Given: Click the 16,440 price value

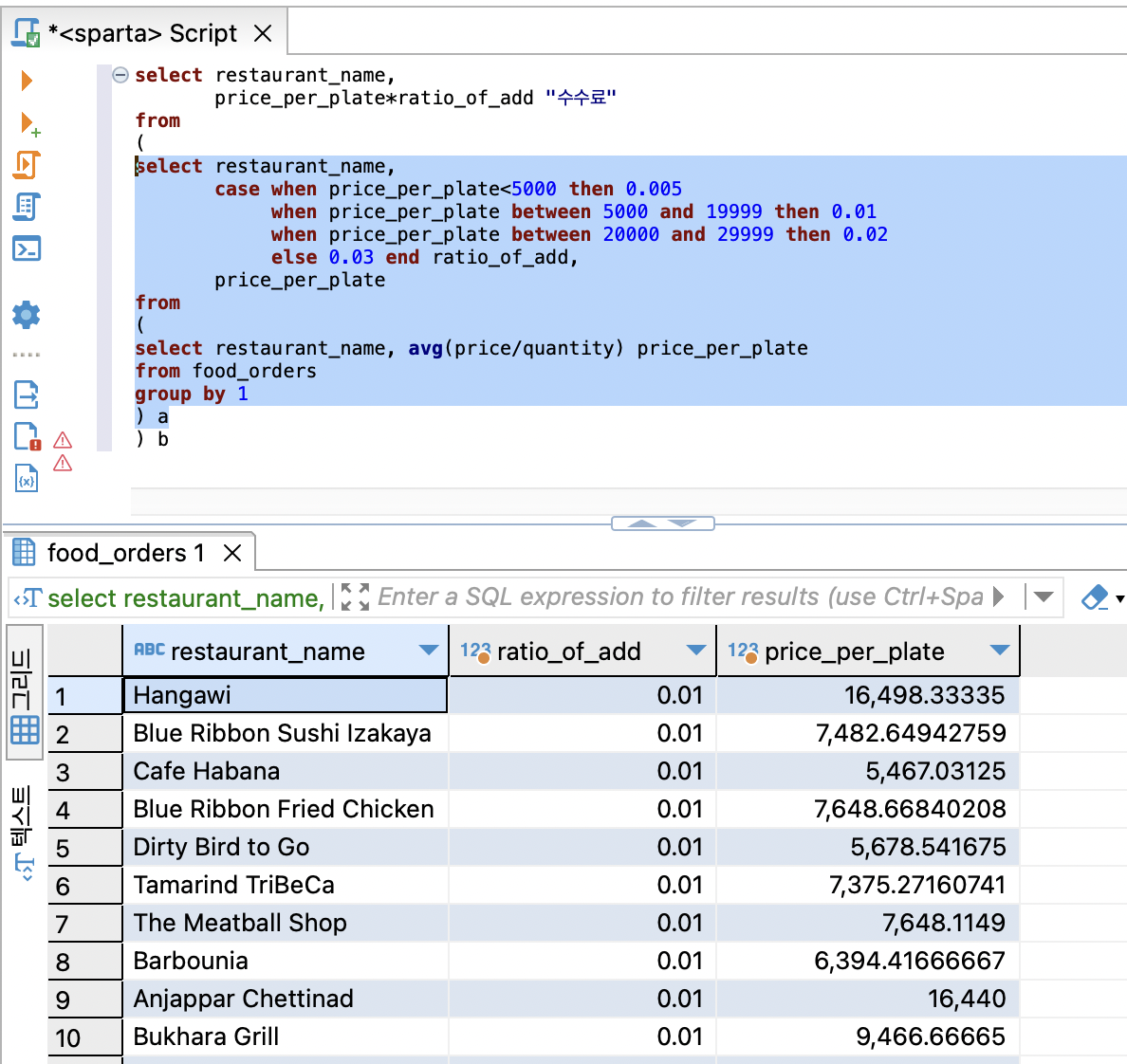Looking at the screenshot, I should pos(967,1000).
